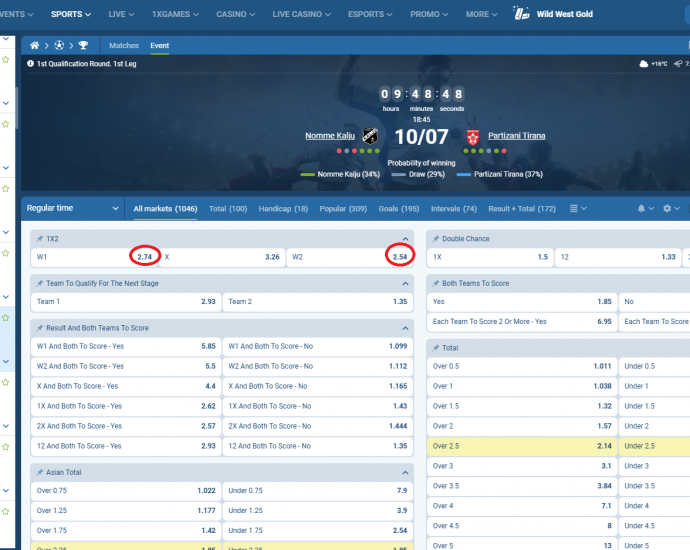Viewport: 690px width, 550px height.
Task: Pin the Total market
Action: [x=436, y=348]
